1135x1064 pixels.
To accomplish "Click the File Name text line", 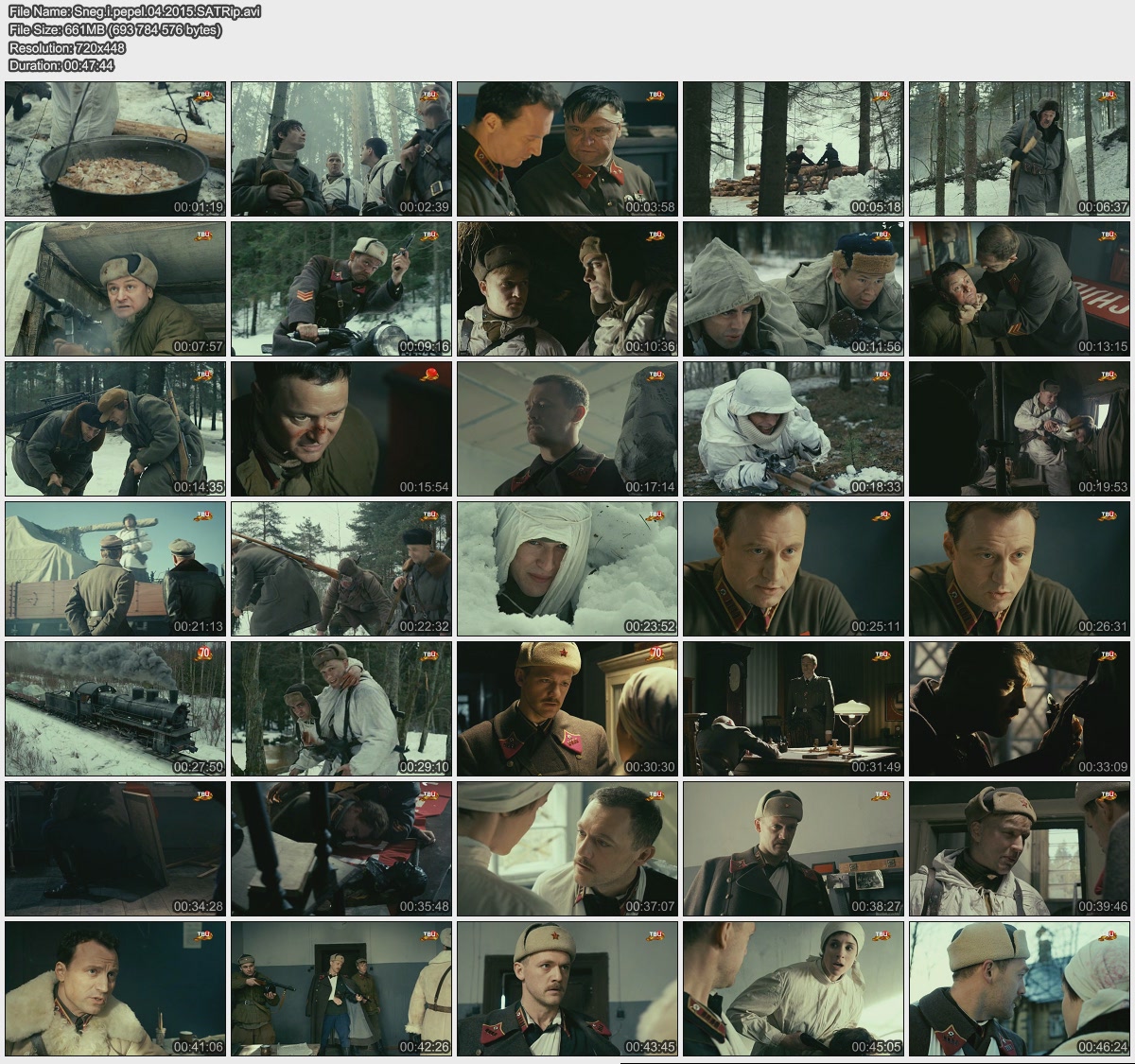I will point(135,11).
